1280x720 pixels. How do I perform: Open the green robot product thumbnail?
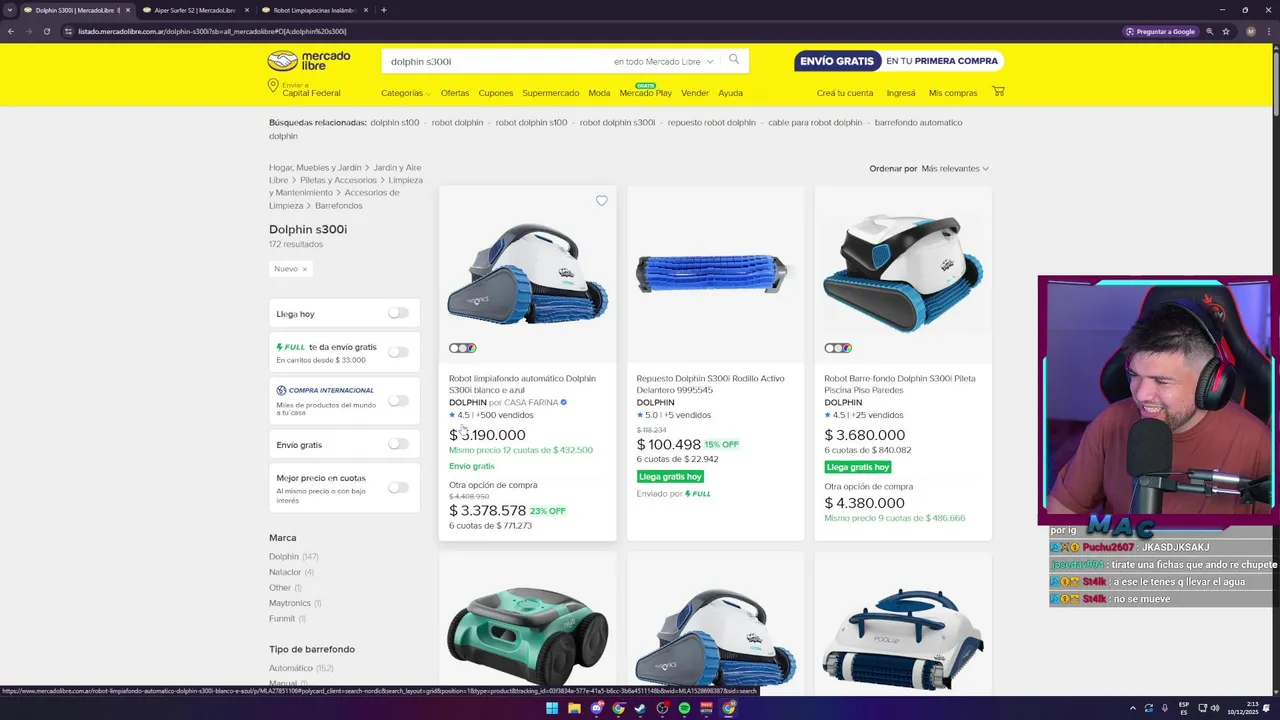[x=527, y=635]
